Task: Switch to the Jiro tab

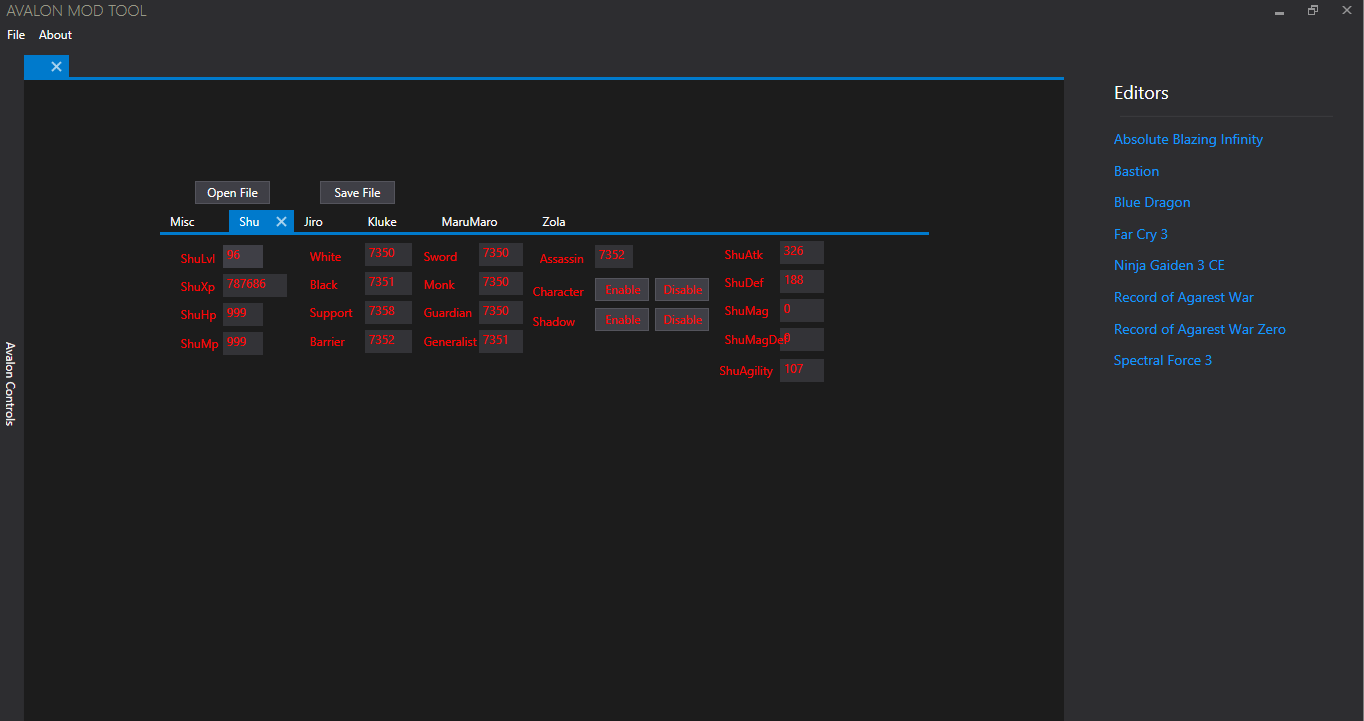Action: (x=313, y=222)
